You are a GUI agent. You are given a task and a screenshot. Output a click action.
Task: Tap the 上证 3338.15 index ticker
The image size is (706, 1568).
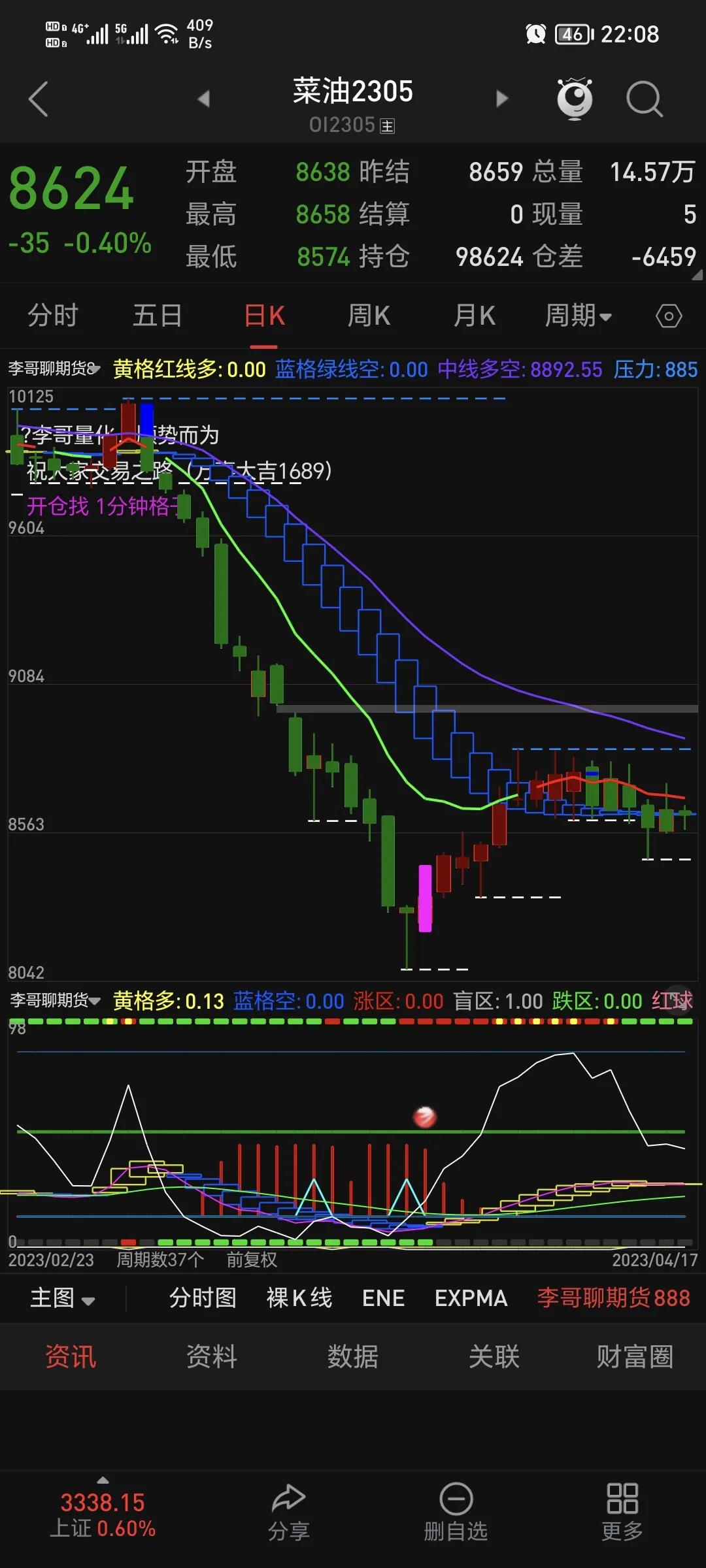pos(103,1515)
